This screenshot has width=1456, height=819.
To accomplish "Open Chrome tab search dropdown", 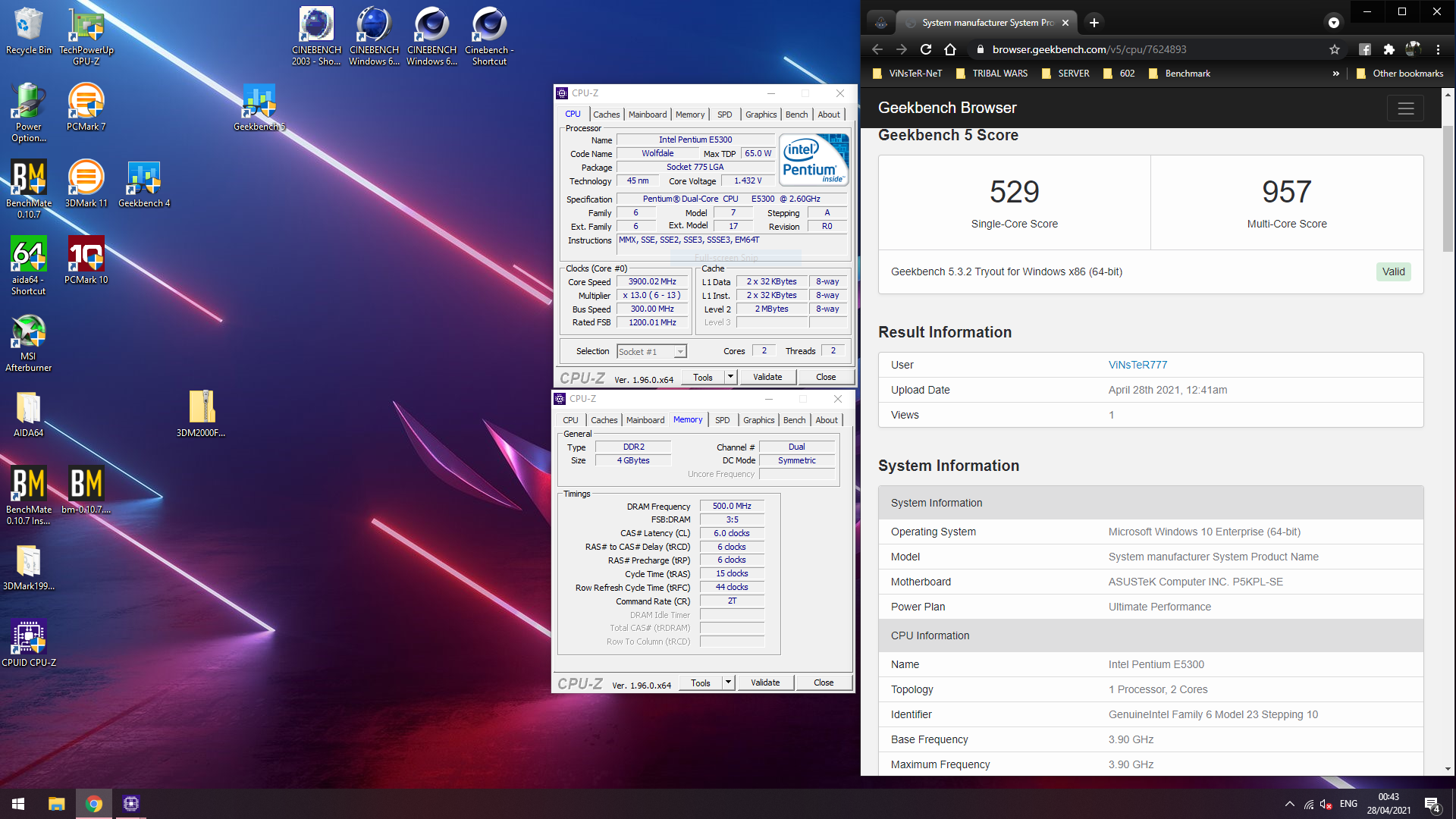I will [1334, 23].
